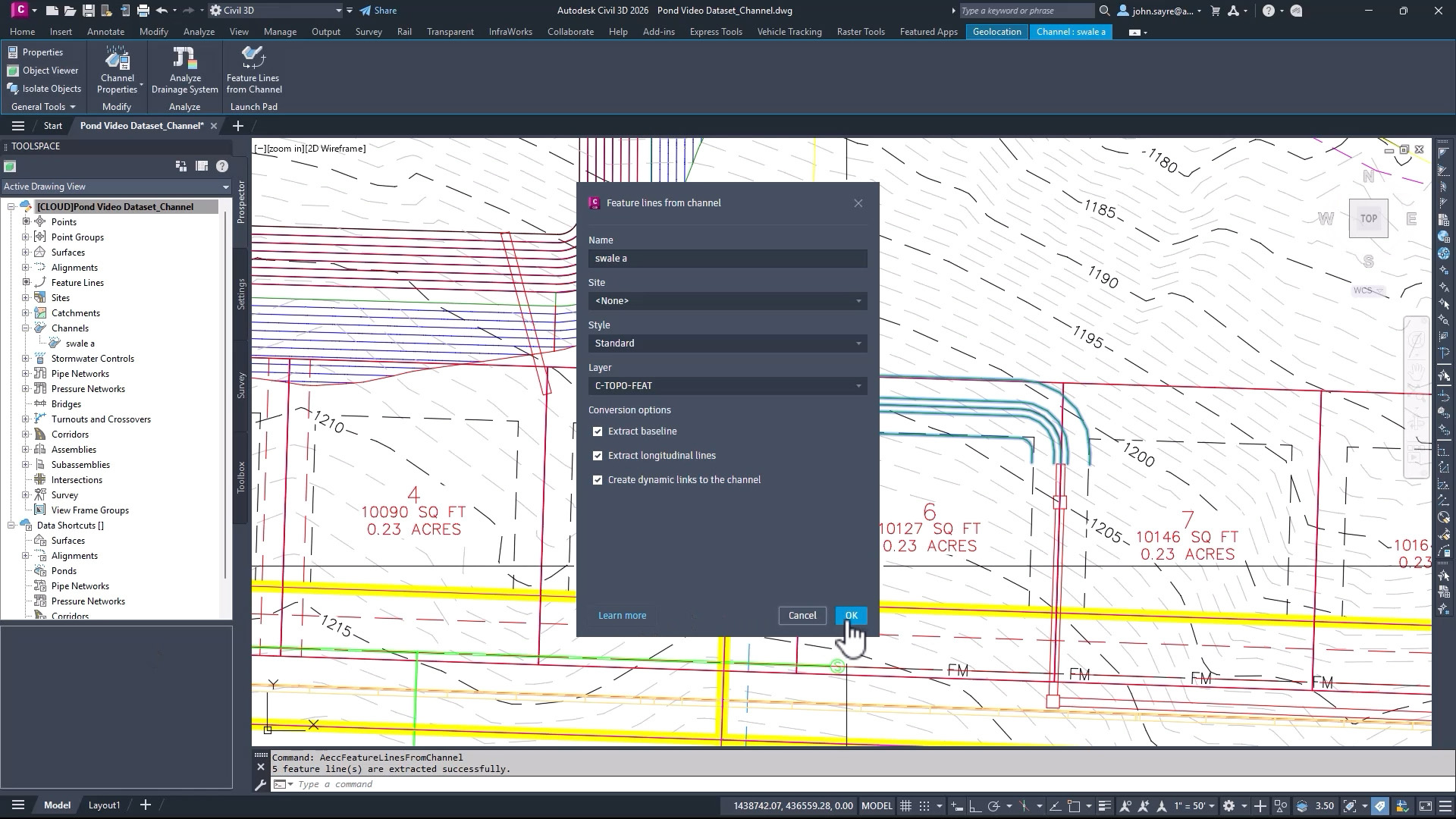Open the Object Viewer

pos(42,71)
